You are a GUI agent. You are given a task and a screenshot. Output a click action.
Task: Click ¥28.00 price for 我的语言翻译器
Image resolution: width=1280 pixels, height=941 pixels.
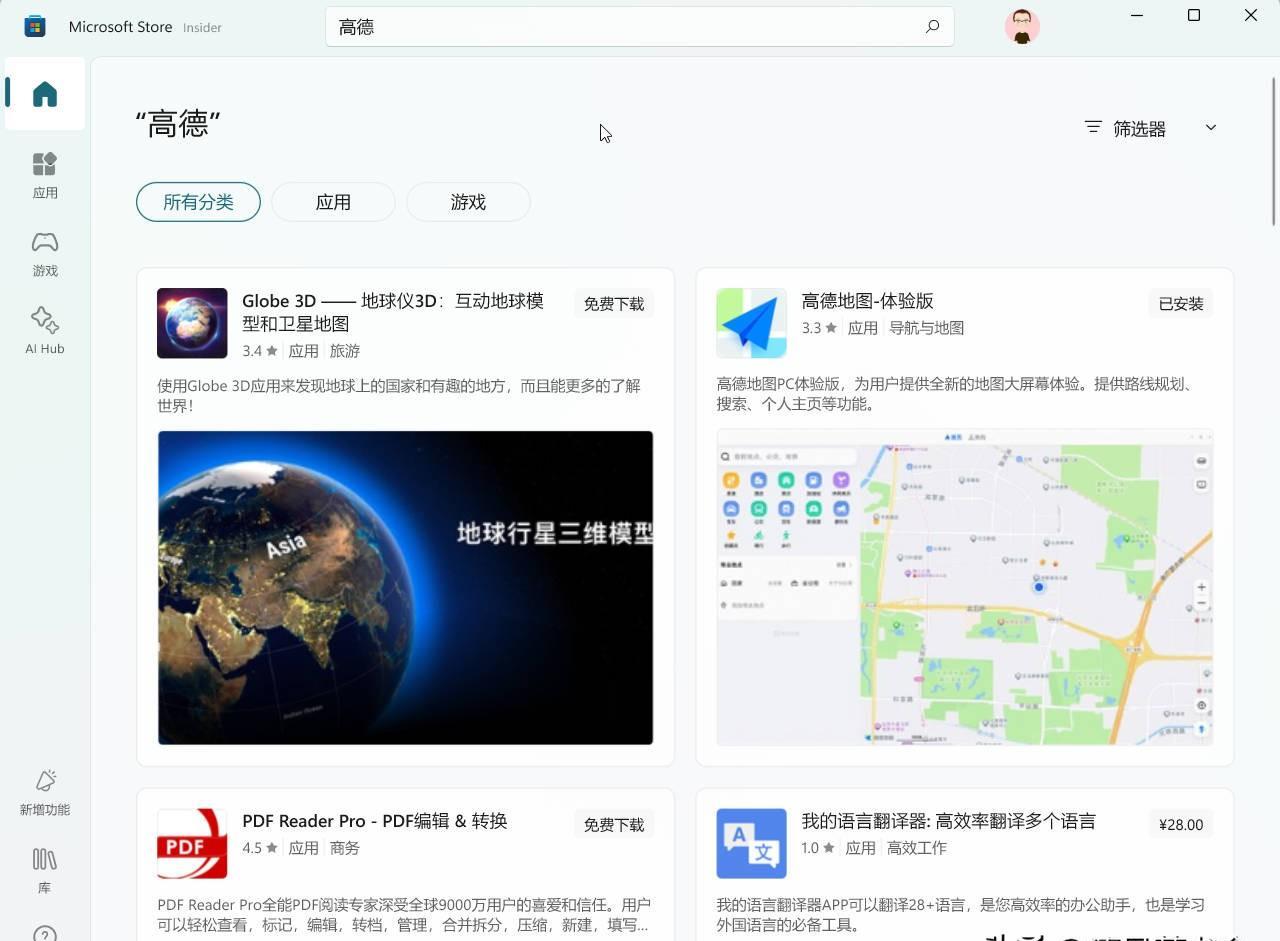pyautogui.click(x=1181, y=825)
